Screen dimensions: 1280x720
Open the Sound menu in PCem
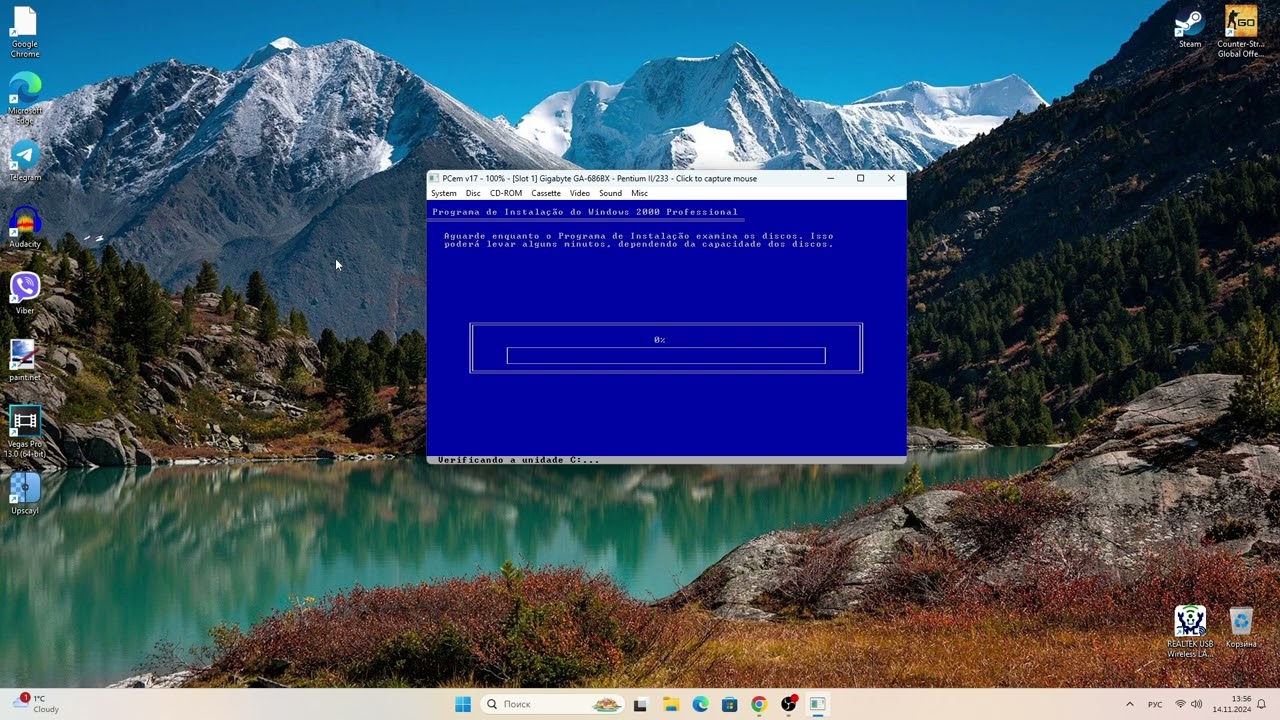click(610, 193)
